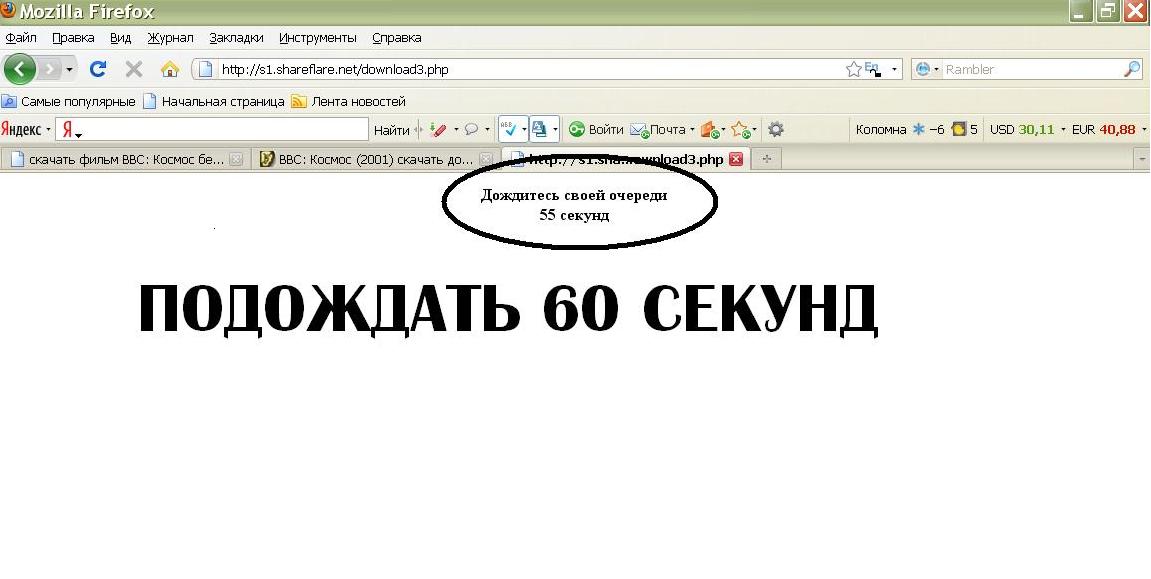This screenshot has width=1151, height=579.
Task: Go to the home page via house icon
Action: coord(170,69)
